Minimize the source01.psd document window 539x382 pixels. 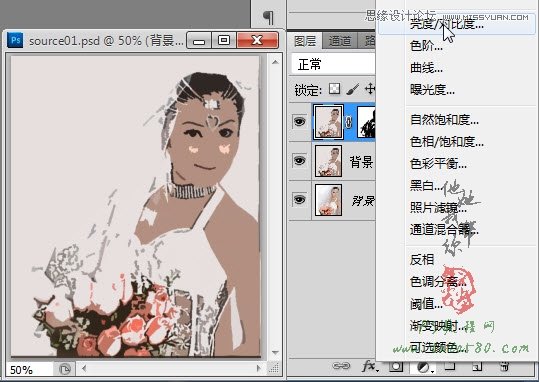point(199,41)
